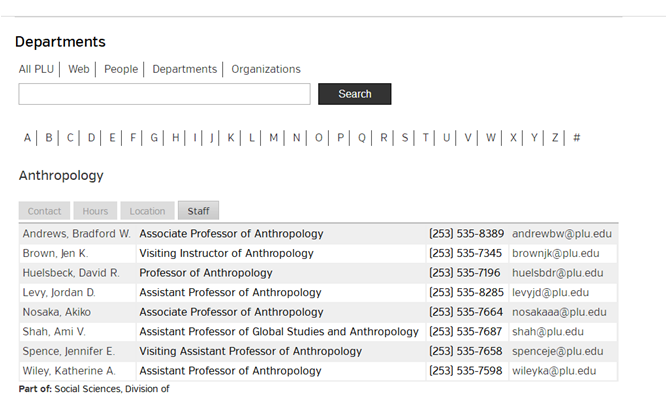The image size is (666, 407).
Task: Open David R. Huelsbeck's staff entry
Action: (x=70, y=273)
